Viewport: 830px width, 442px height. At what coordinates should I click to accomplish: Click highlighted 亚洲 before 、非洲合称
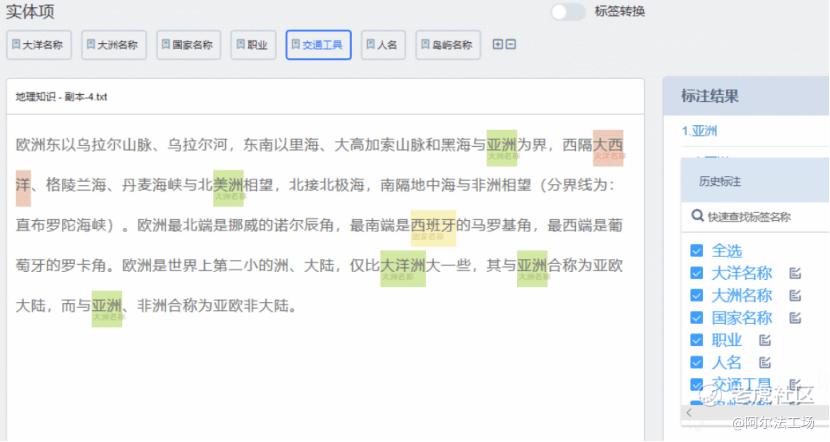pos(107,309)
